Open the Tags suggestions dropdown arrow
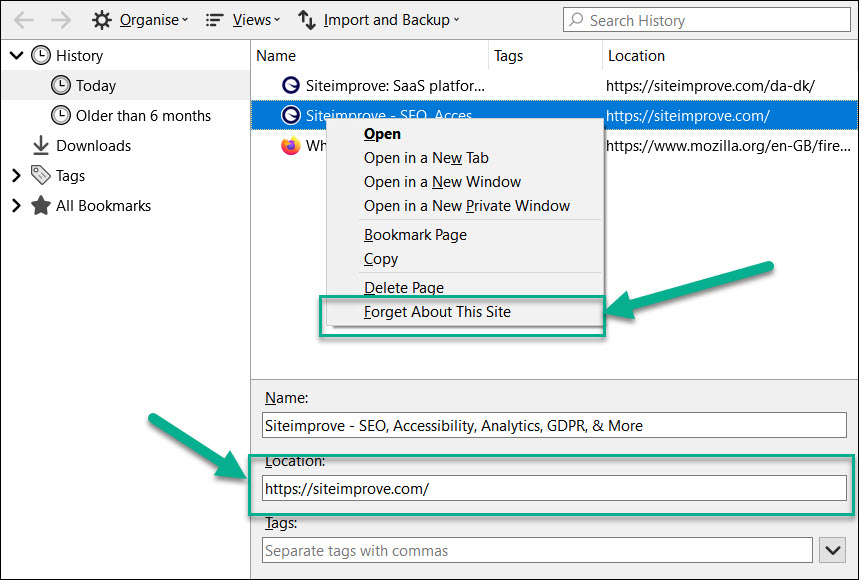Screen dimensions: 859x580 833,550
